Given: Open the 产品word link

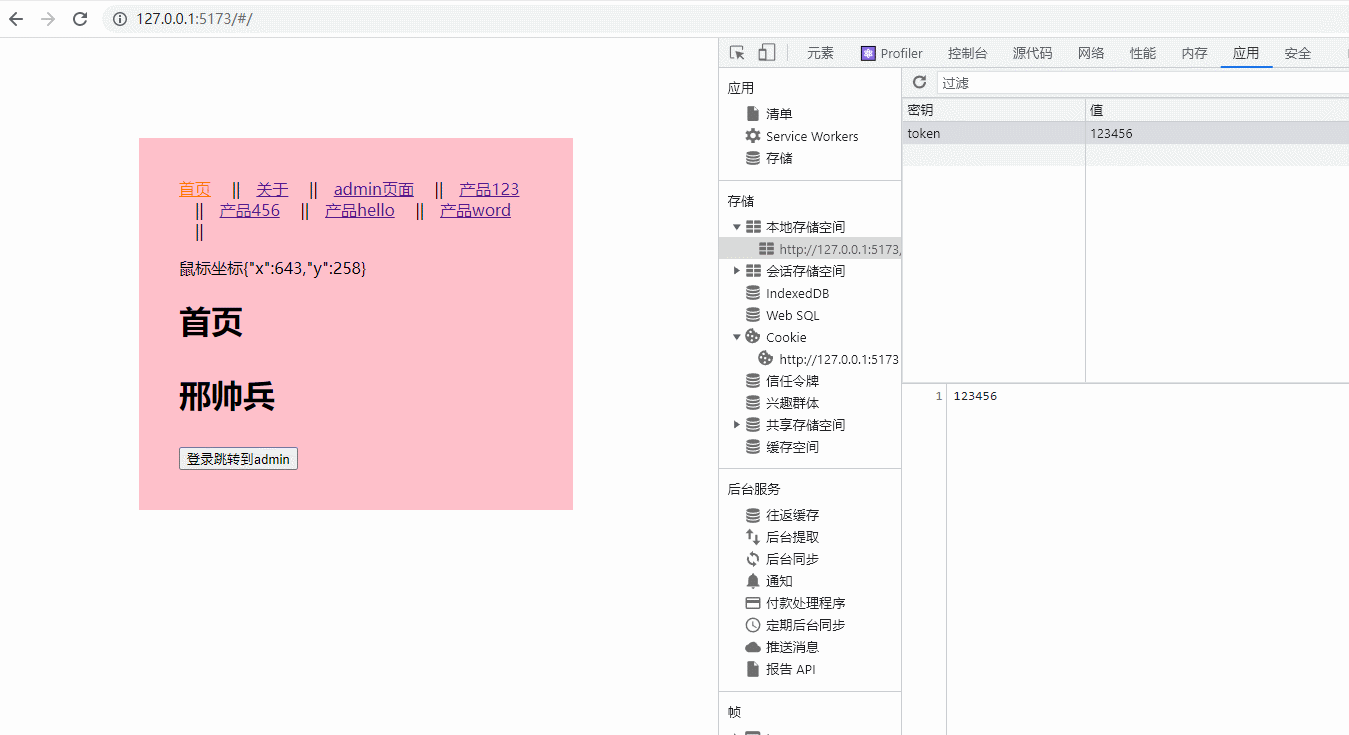Looking at the screenshot, I should click(475, 210).
